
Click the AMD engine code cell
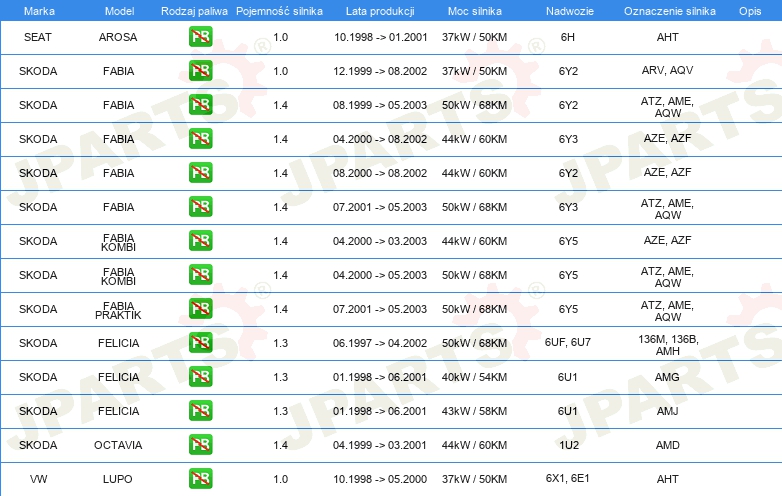pyautogui.click(x=667, y=445)
